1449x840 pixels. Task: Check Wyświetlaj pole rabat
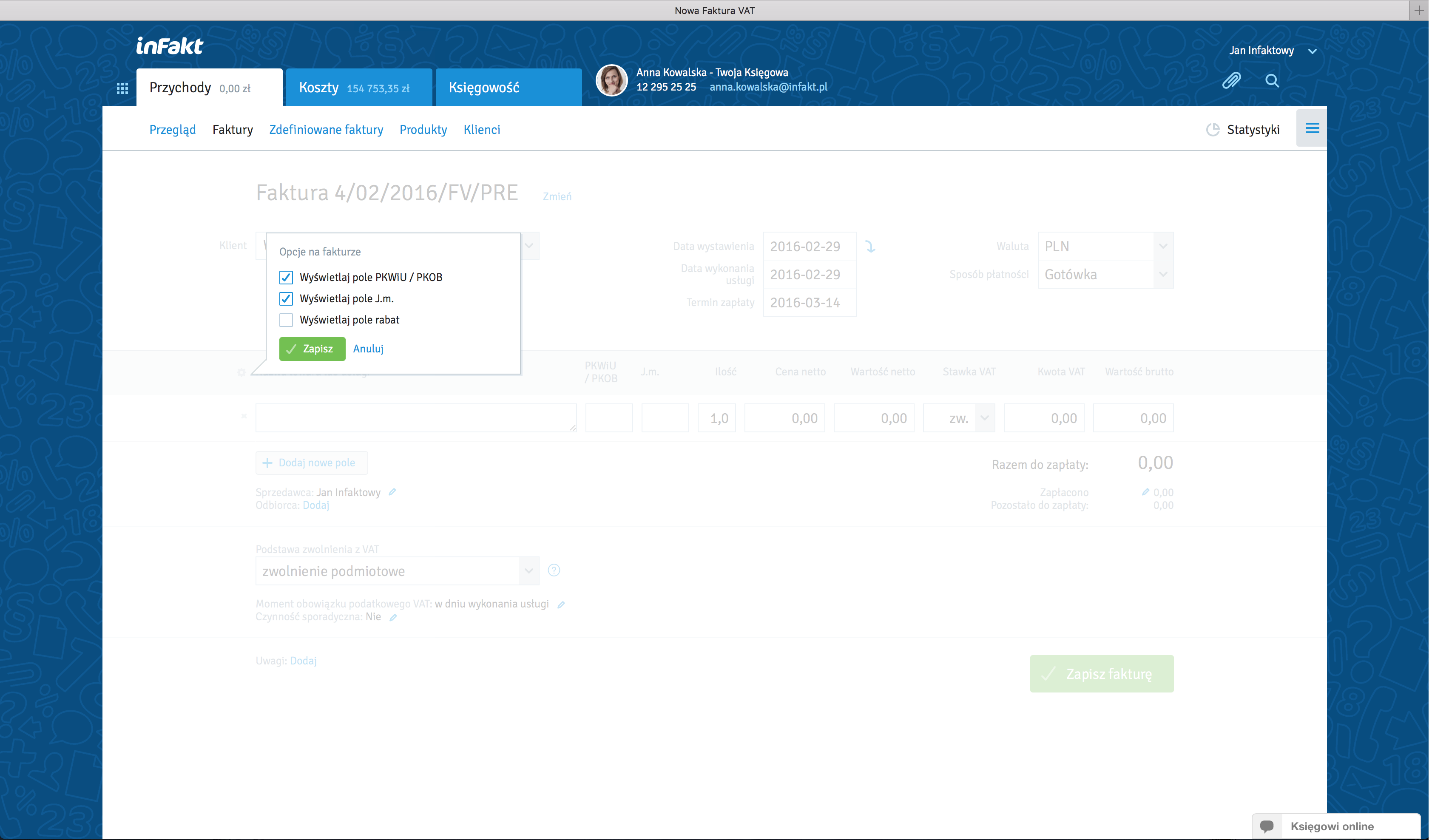coord(286,320)
